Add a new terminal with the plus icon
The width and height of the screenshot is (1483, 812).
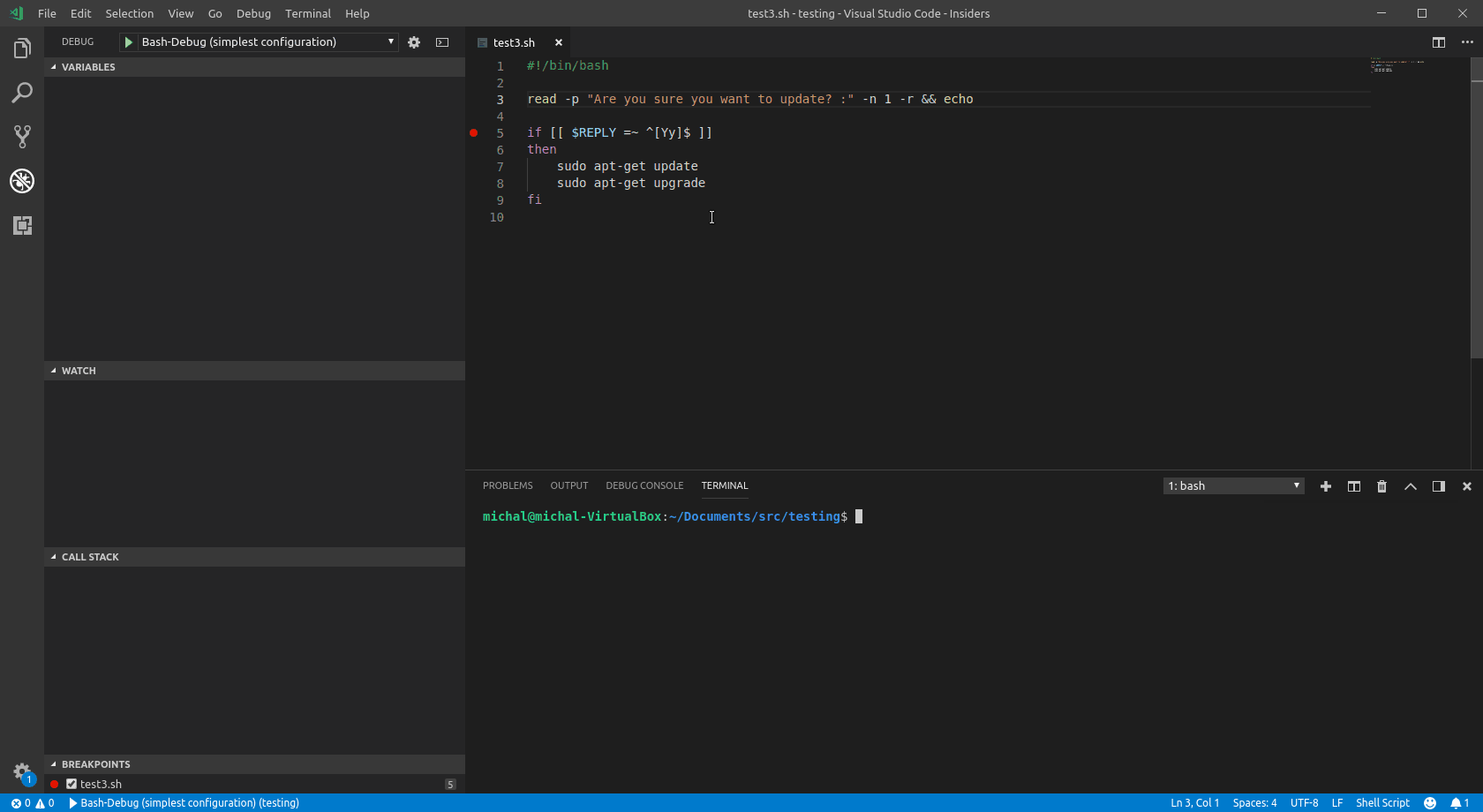click(1325, 485)
